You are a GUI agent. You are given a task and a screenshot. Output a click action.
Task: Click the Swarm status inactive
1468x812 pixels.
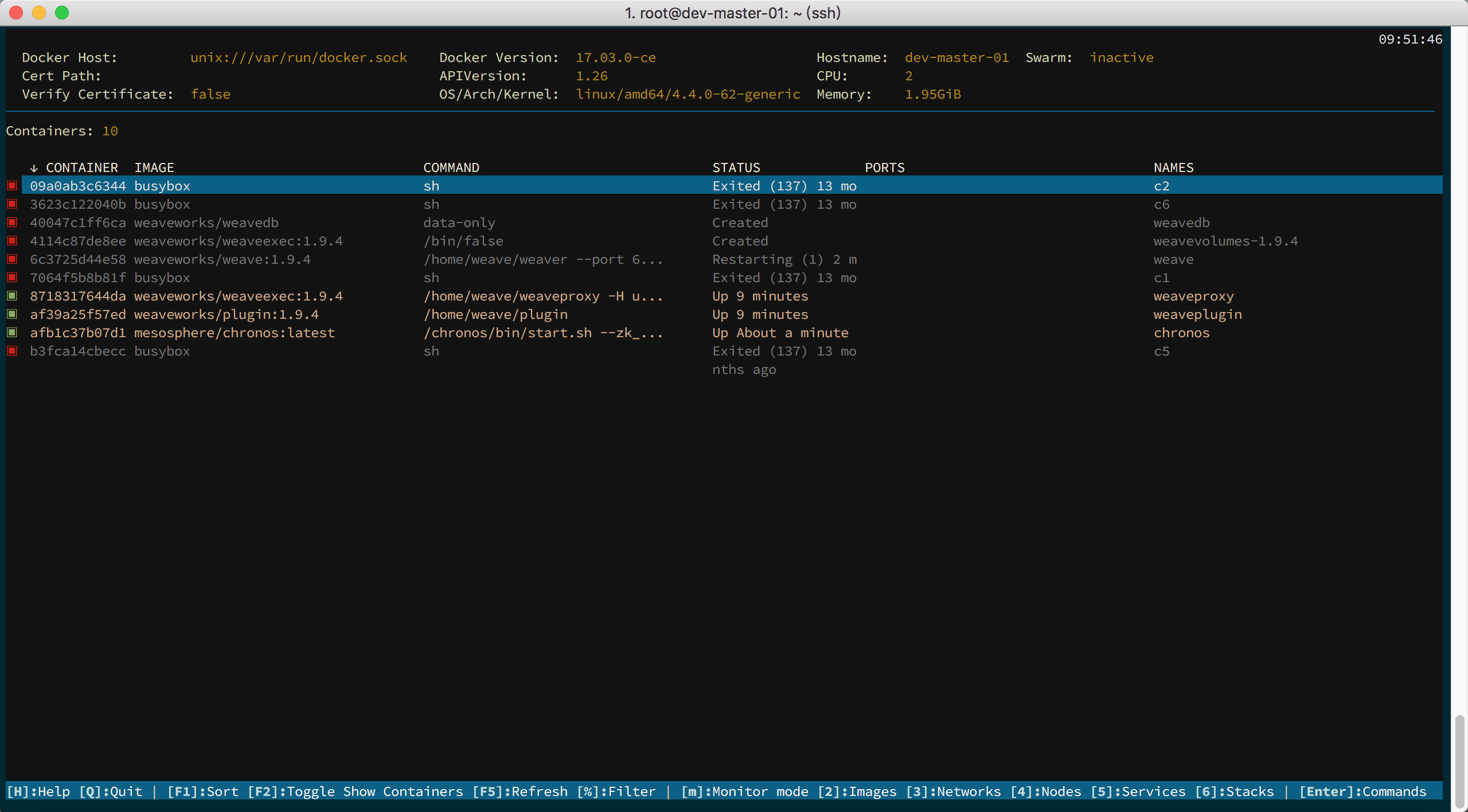pyautogui.click(x=1122, y=57)
